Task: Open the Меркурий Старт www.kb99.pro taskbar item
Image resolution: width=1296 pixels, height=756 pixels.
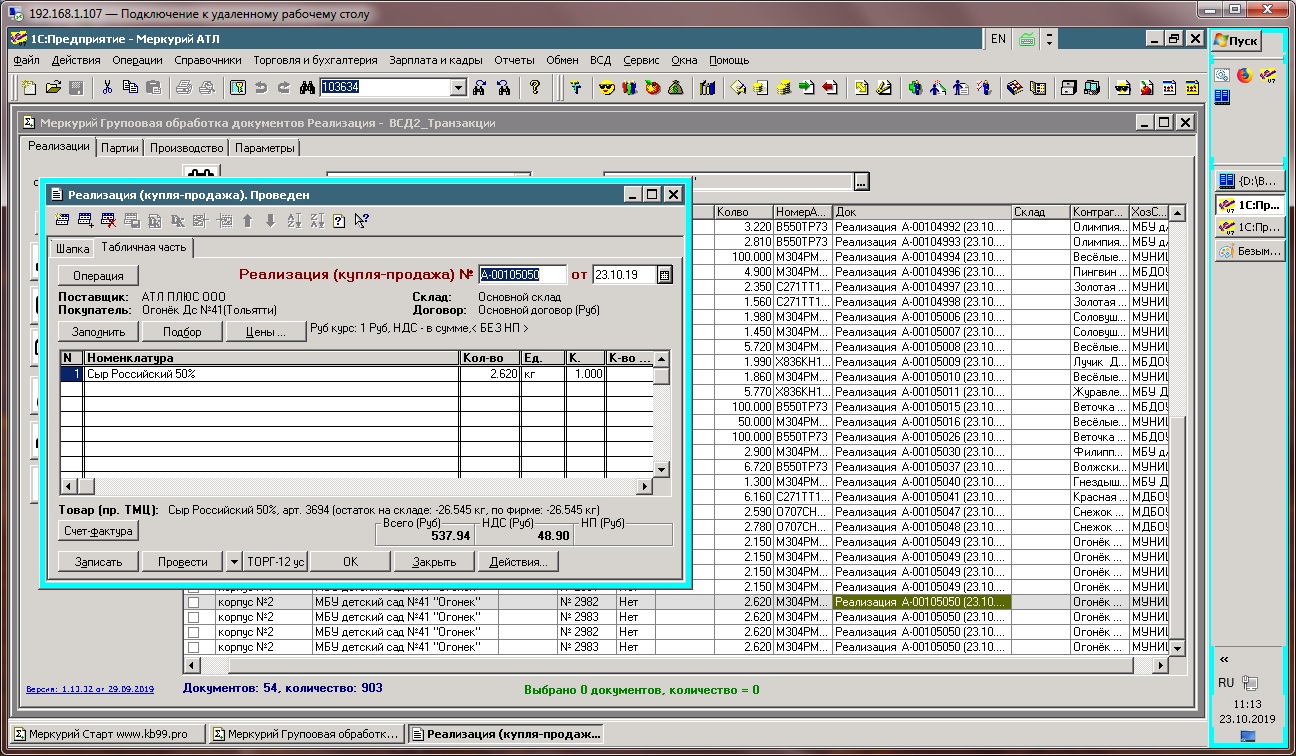Action: pyautogui.click(x=107, y=734)
